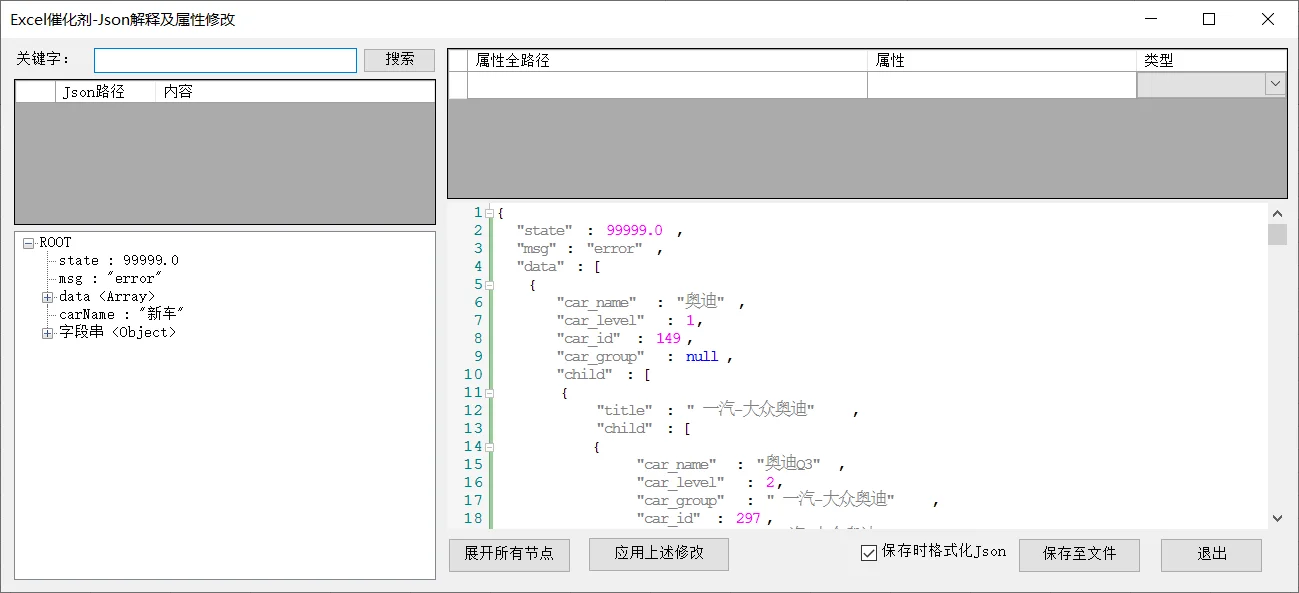
Task: Focus the 关键字 search input field
Action: click(x=225, y=60)
